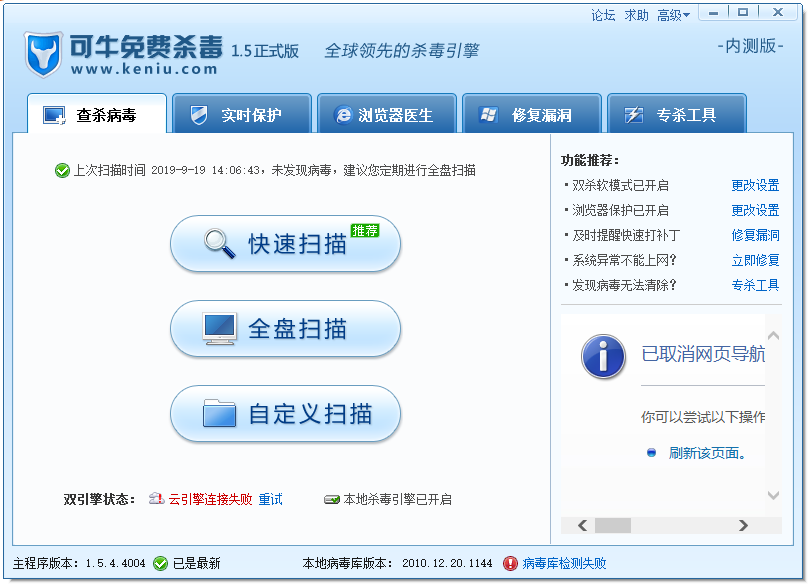
Task: Click the green 推荐 badge
Action: click(x=365, y=230)
